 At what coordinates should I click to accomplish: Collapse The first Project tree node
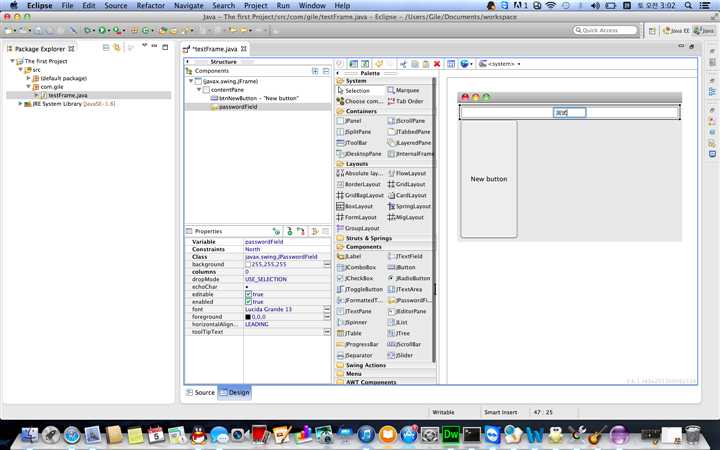pyautogui.click(x=12, y=61)
